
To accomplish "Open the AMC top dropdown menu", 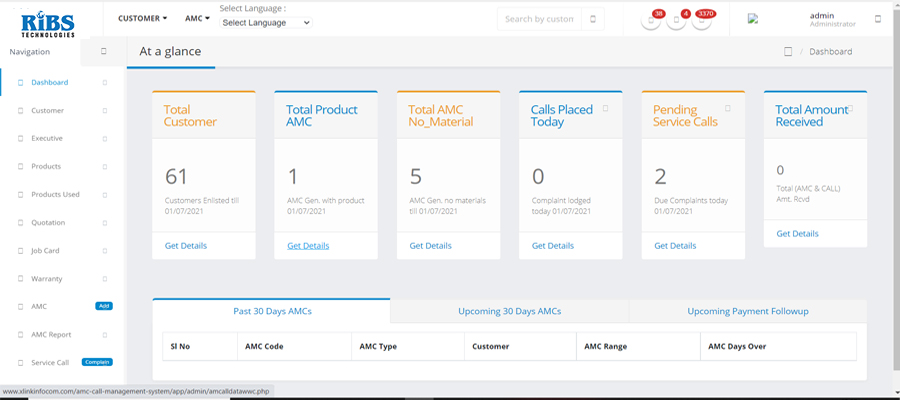I will pyautogui.click(x=197, y=18).
